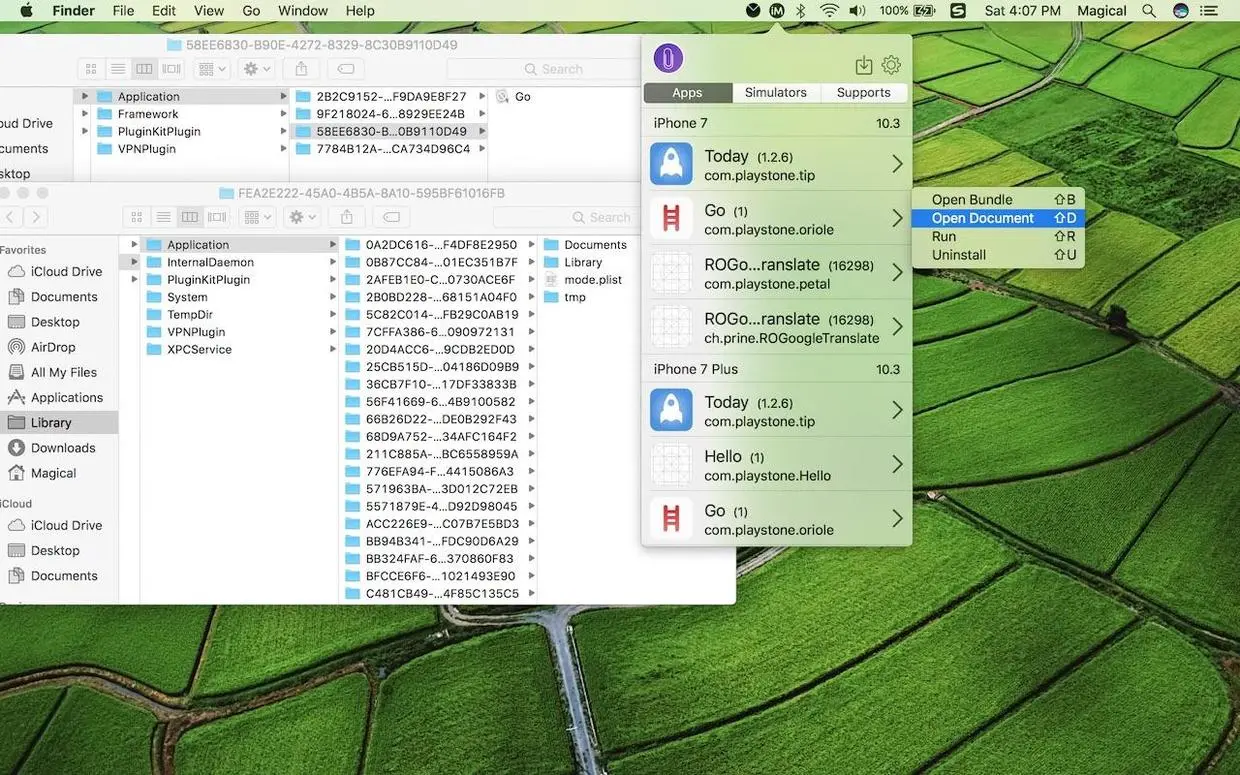Select Apps tab in the popup
The height and width of the screenshot is (775, 1240).
[687, 92]
